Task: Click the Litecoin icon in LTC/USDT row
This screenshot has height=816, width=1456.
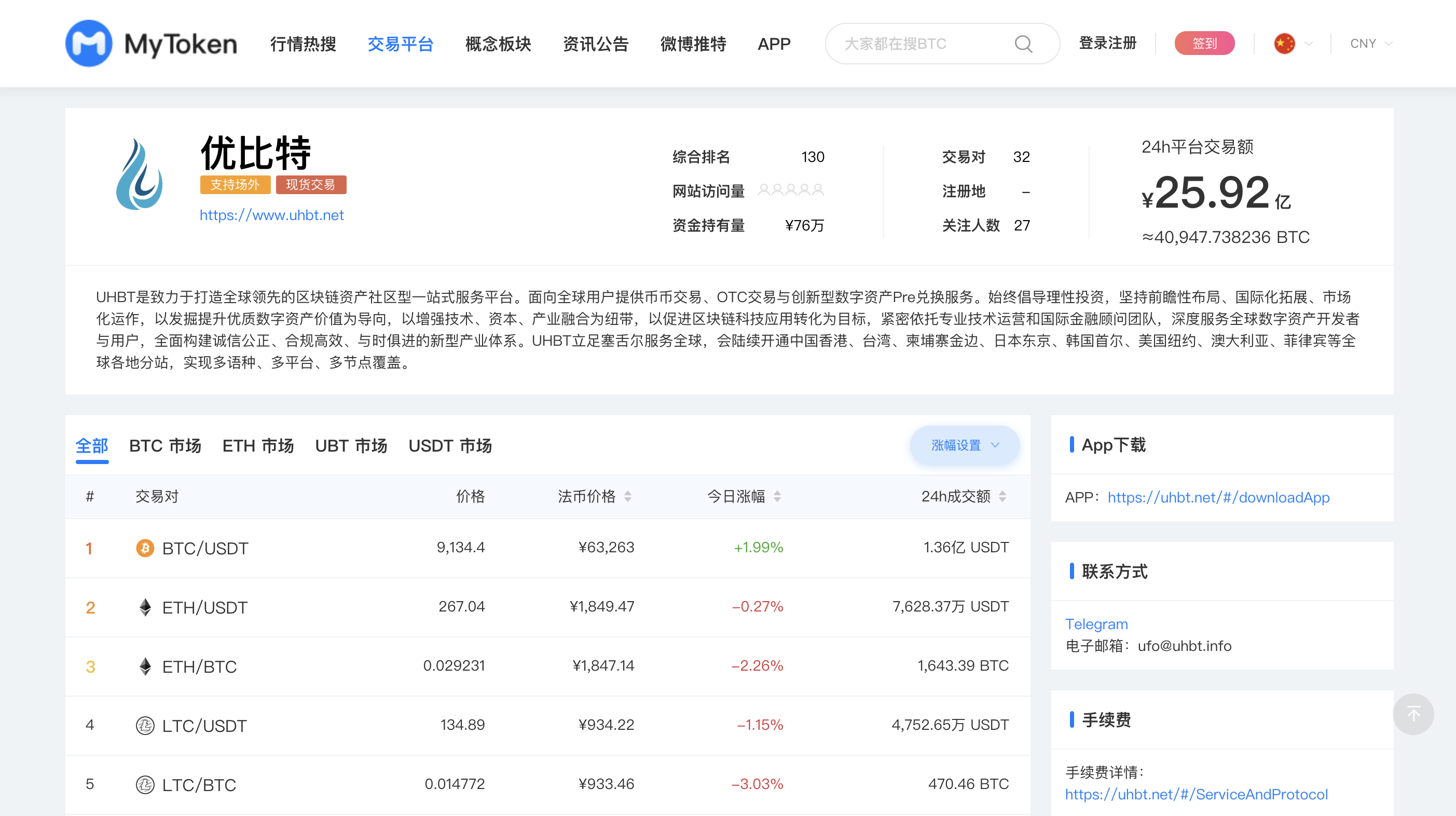Action: 145,726
